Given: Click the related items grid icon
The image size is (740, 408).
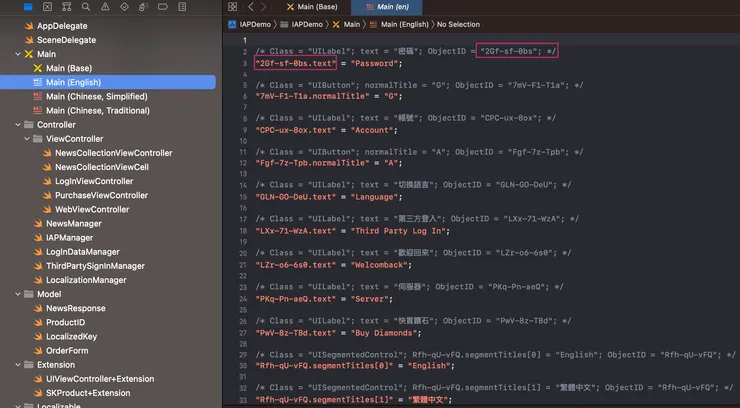Looking at the screenshot, I should coord(232,6).
